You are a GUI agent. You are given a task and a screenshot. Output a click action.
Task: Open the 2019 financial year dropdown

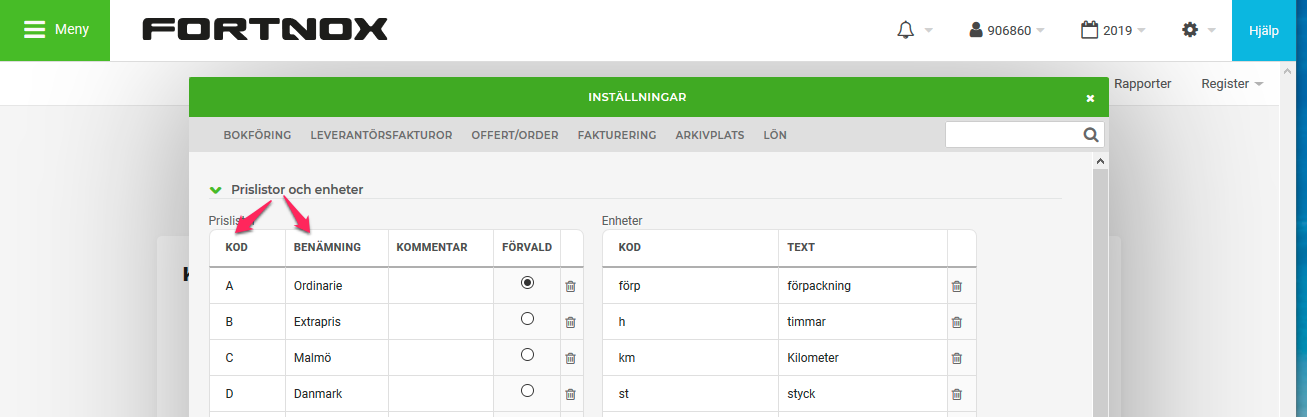click(1113, 30)
